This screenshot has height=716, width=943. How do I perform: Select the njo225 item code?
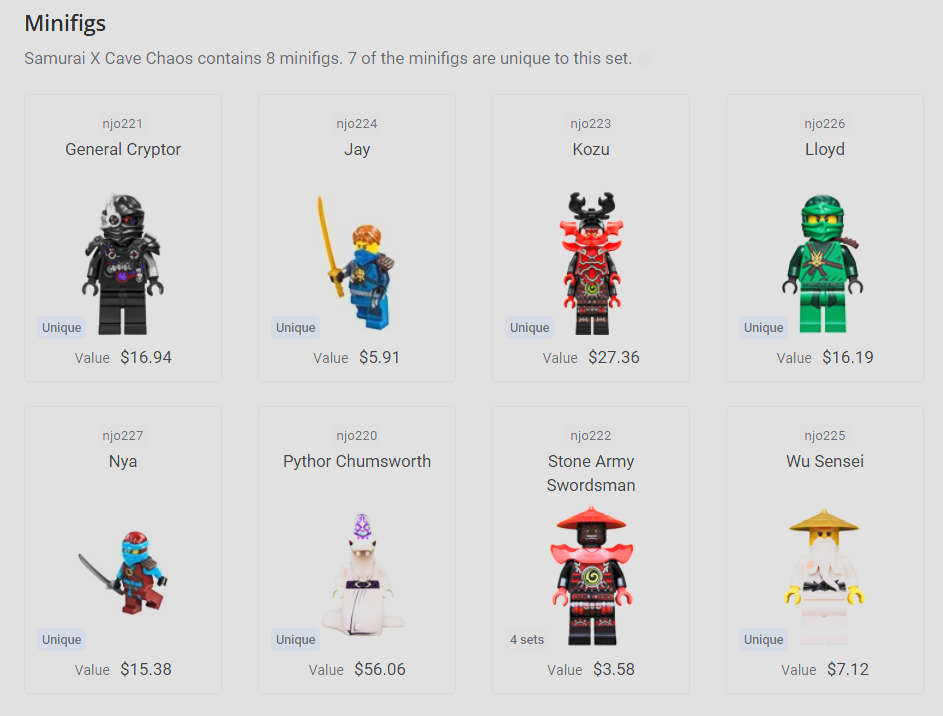point(825,435)
